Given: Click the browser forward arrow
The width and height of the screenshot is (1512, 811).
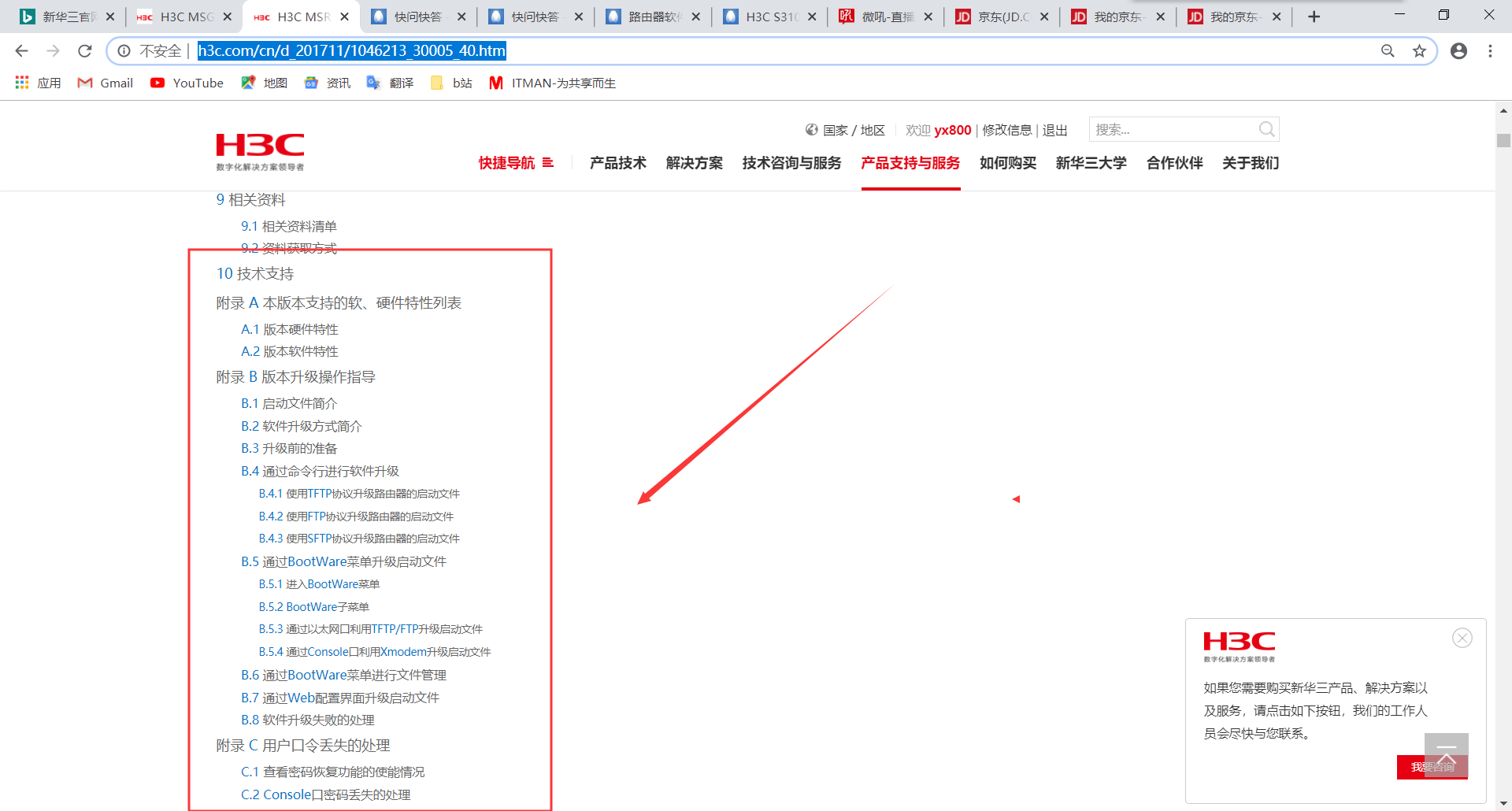Looking at the screenshot, I should (x=53, y=51).
